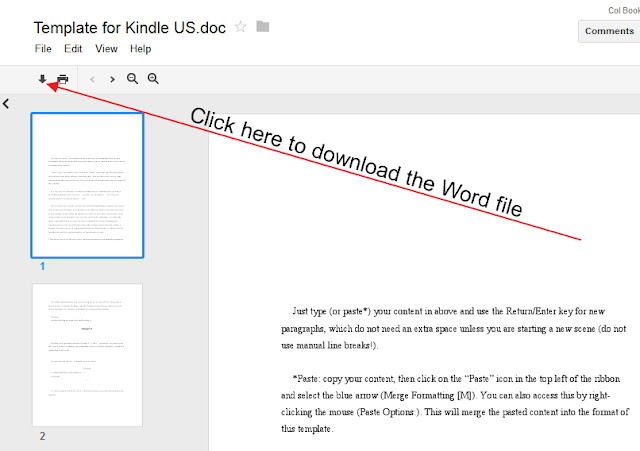640x451 pixels.
Task: Click the zoom in magnifier
Action: pos(153,79)
